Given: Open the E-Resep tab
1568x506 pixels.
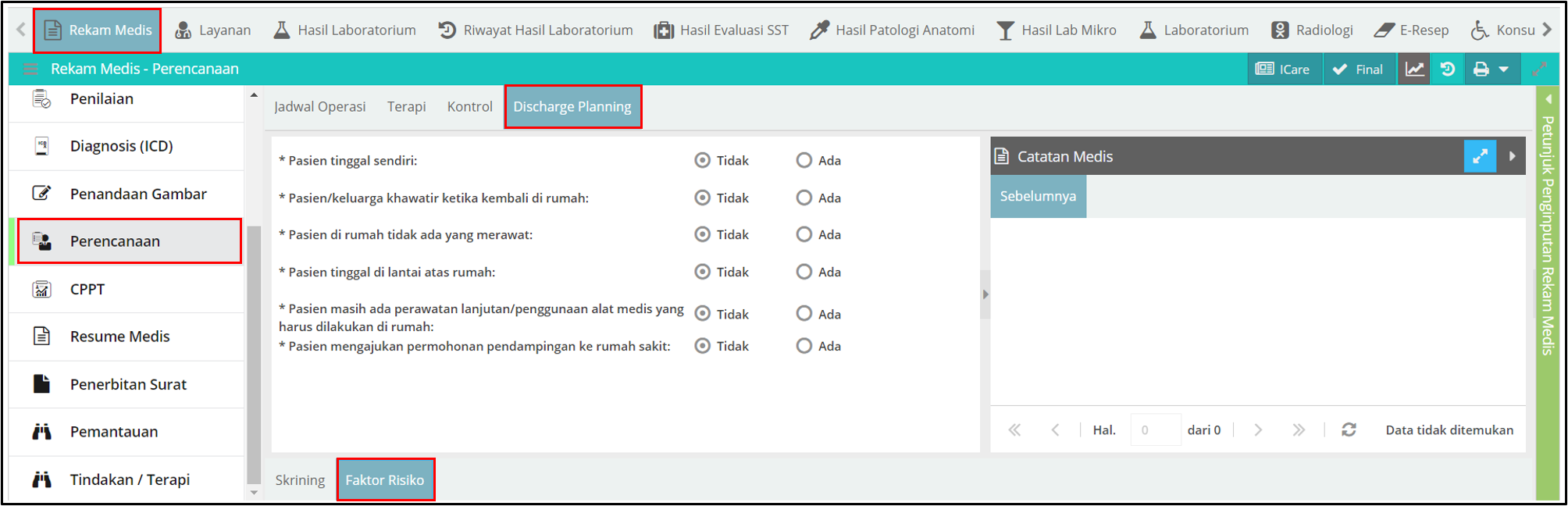Looking at the screenshot, I should (x=1411, y=30).
